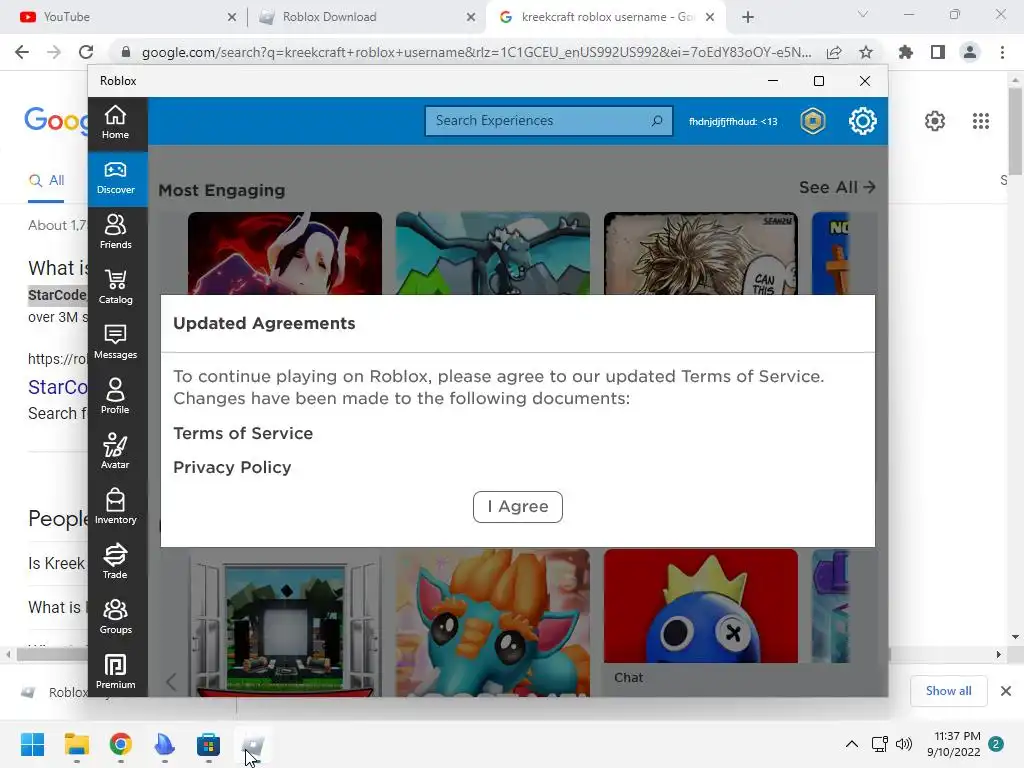Image resolution: width=1024 pixels, height=768 pixels.
Task: Open Groups in Roblox sidebar
Action: tap(116, 616)
